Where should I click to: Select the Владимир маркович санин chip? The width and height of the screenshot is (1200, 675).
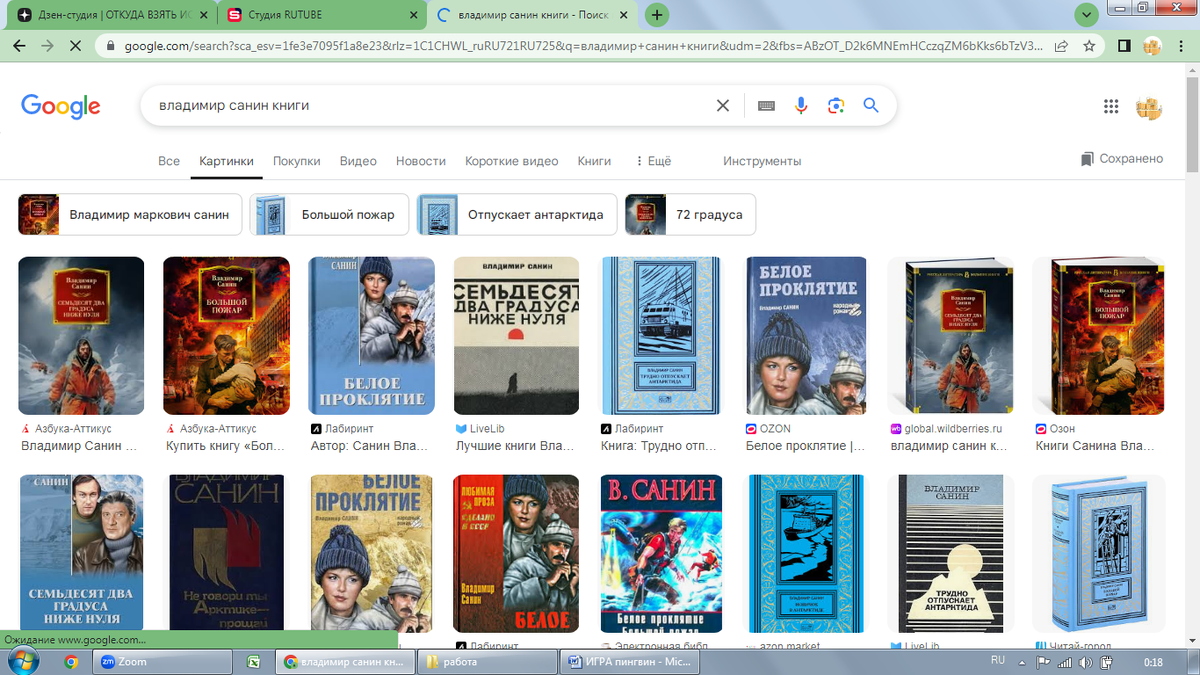click(130, 214)
